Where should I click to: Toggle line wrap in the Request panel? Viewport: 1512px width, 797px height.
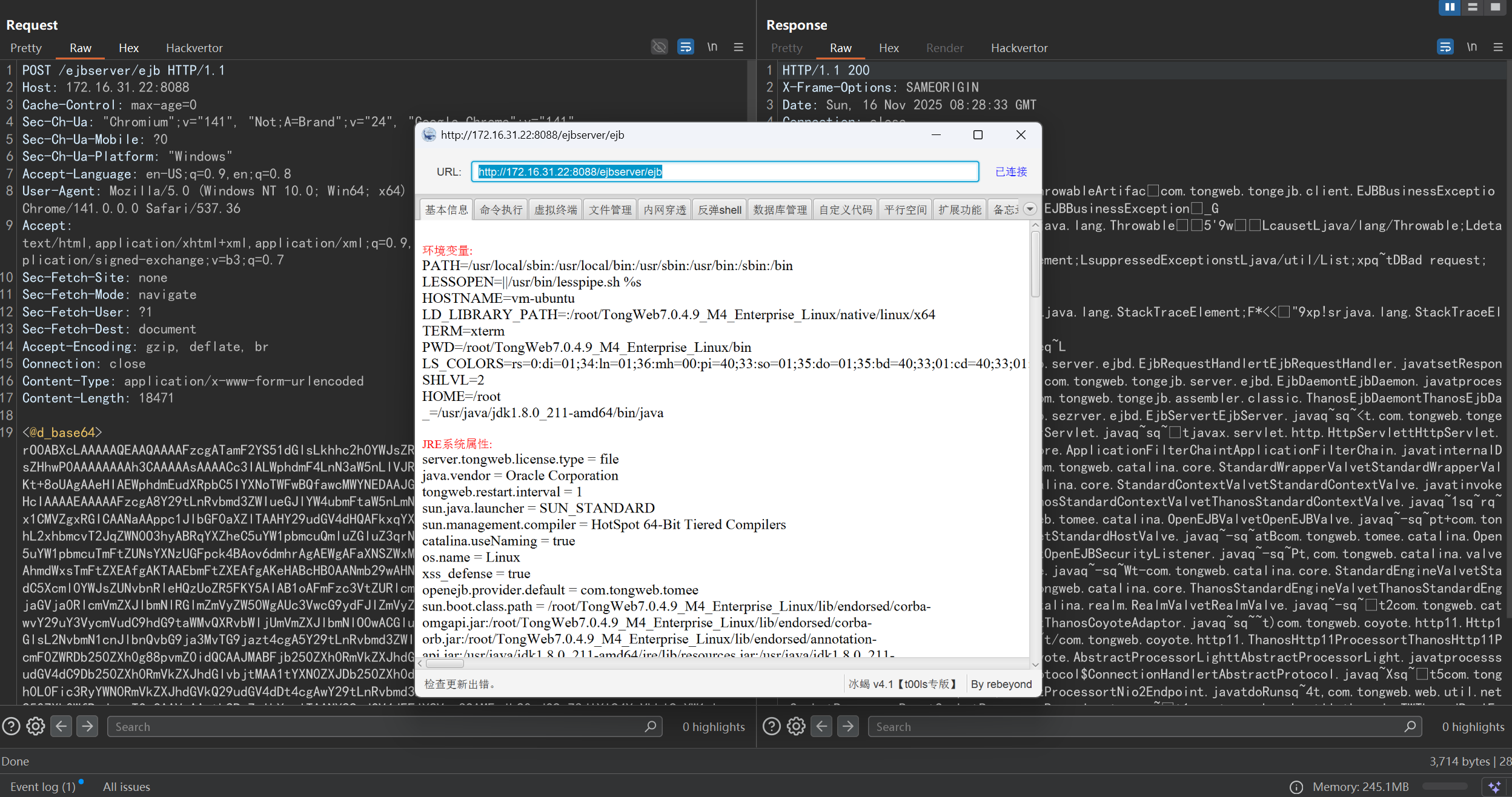(x=685, y=47)
